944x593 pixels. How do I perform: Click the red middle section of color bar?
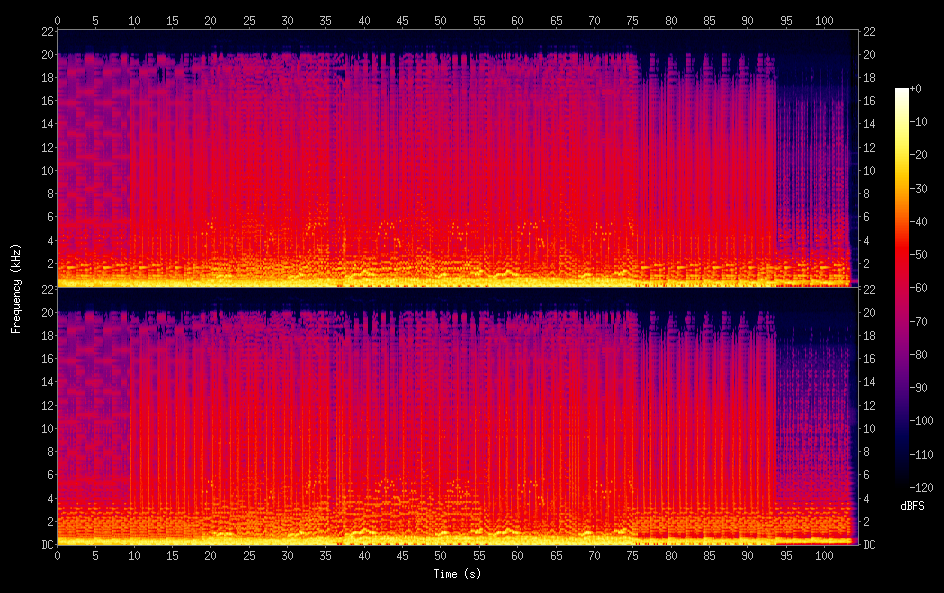point(902,270)
